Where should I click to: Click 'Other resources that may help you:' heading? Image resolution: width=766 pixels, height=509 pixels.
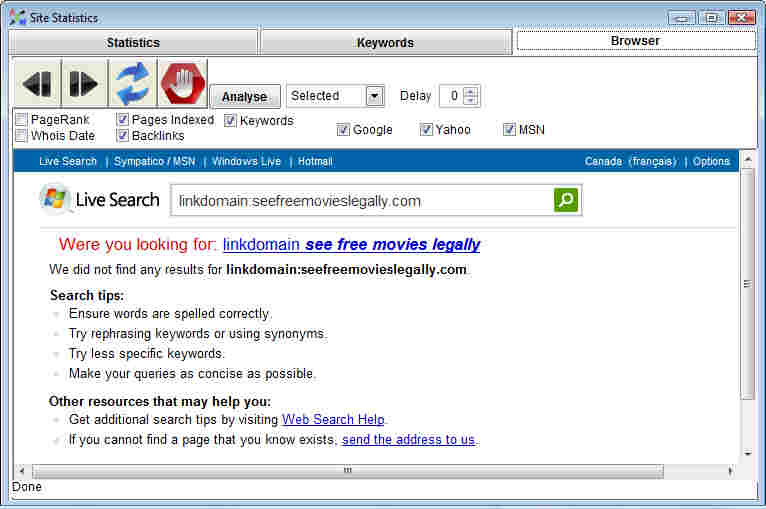pos(160,402)
